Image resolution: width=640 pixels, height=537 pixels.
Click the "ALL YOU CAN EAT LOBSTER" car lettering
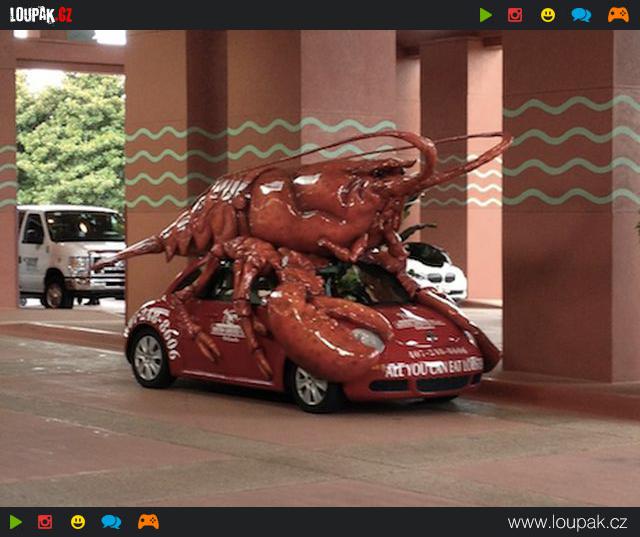[x=433, y=366]
